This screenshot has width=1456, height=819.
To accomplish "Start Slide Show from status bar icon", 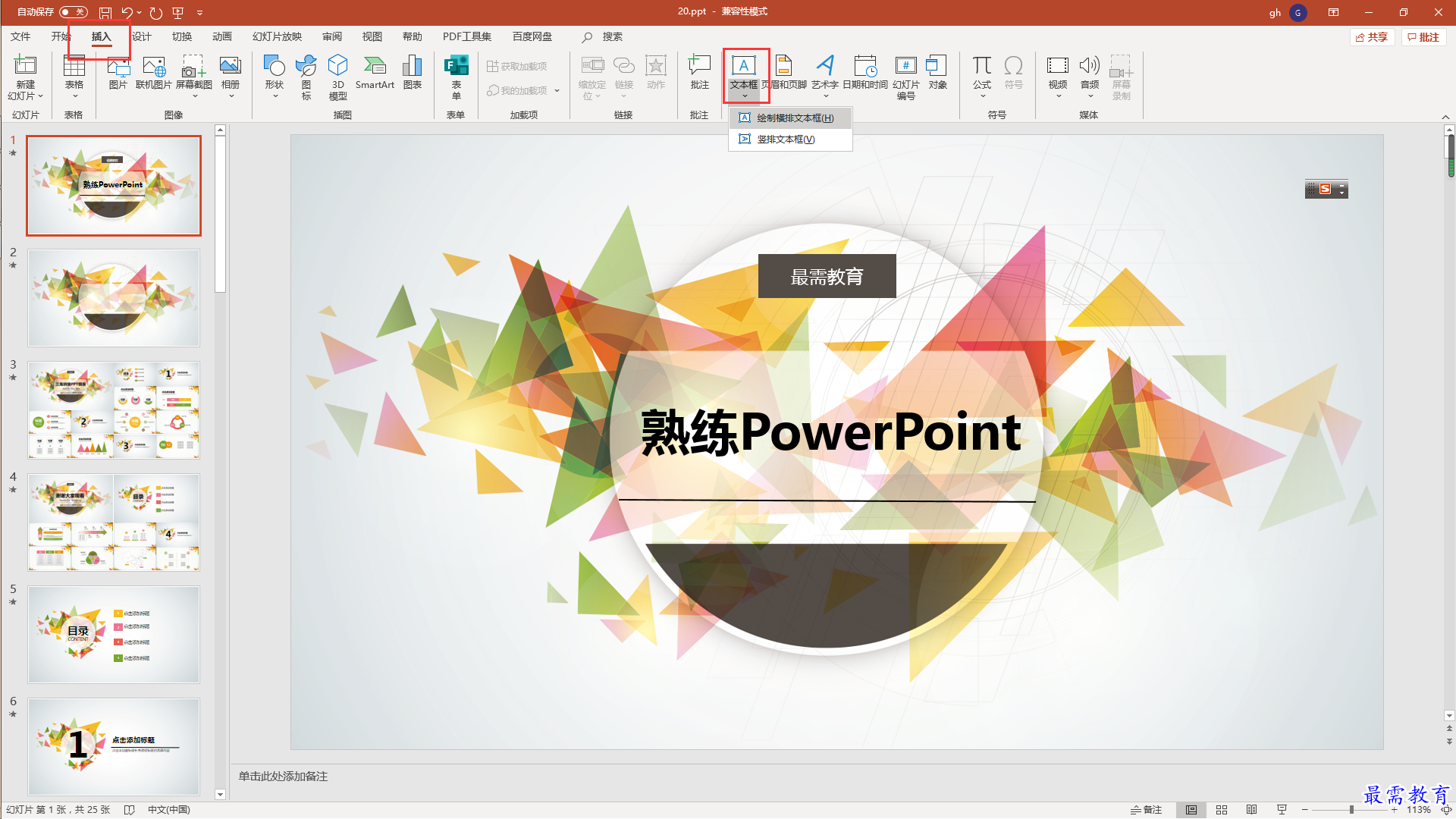I will tap(1282, 810).
